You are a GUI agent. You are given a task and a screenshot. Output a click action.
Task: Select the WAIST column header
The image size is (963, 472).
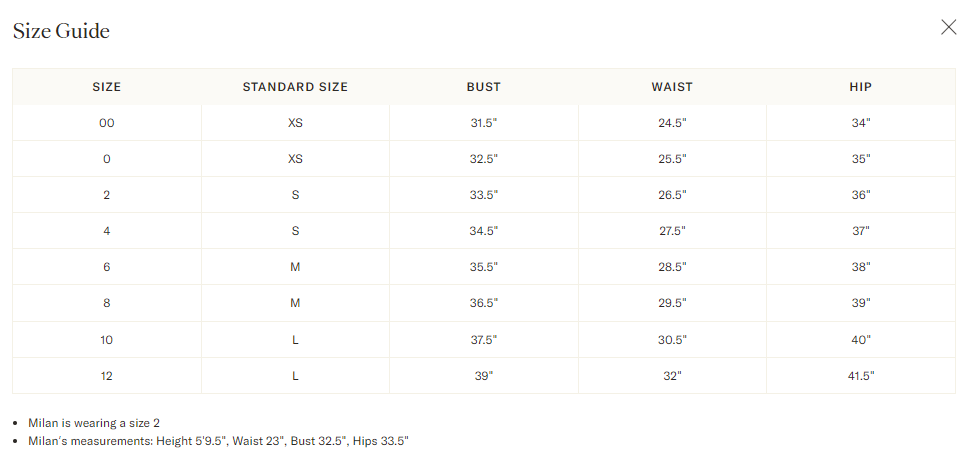pyautogui.click(x=672, y=87)
